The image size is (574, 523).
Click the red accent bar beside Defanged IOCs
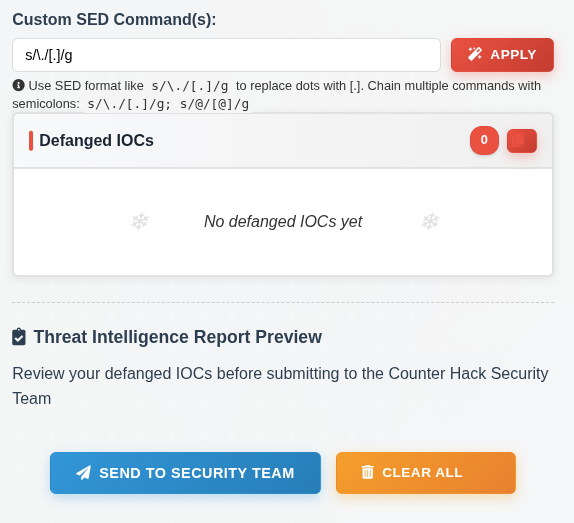click(31, 141)
